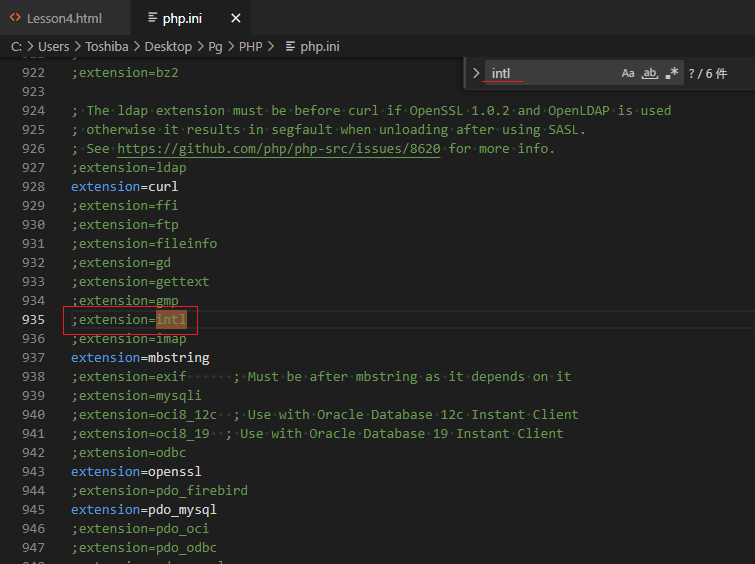The image size is (755, 564).
Task: Click line number 935 in the gutter
Action: (x=33, y=320)
